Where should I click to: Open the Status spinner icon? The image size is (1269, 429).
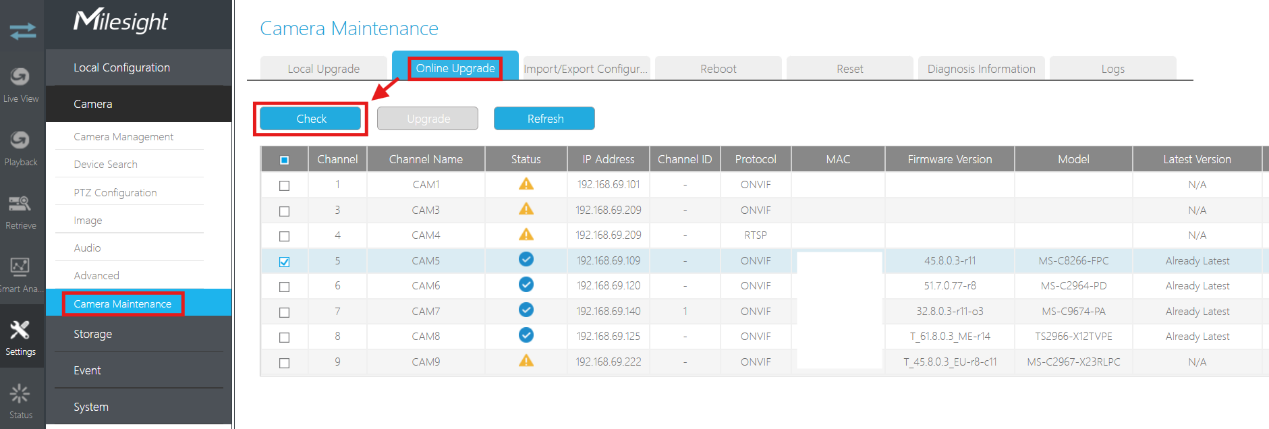(x=22, y=393)
